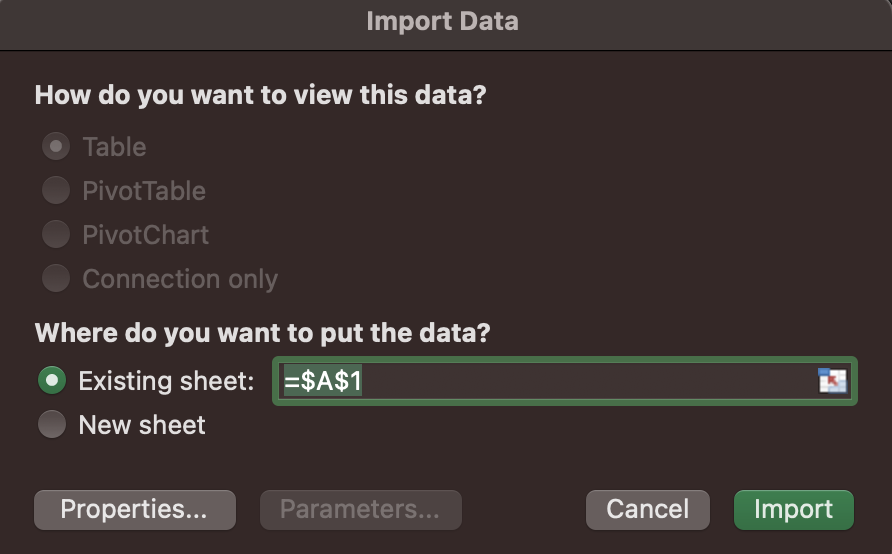
Task: Choose the New sheet radio button circle
Action: point(52,425)
